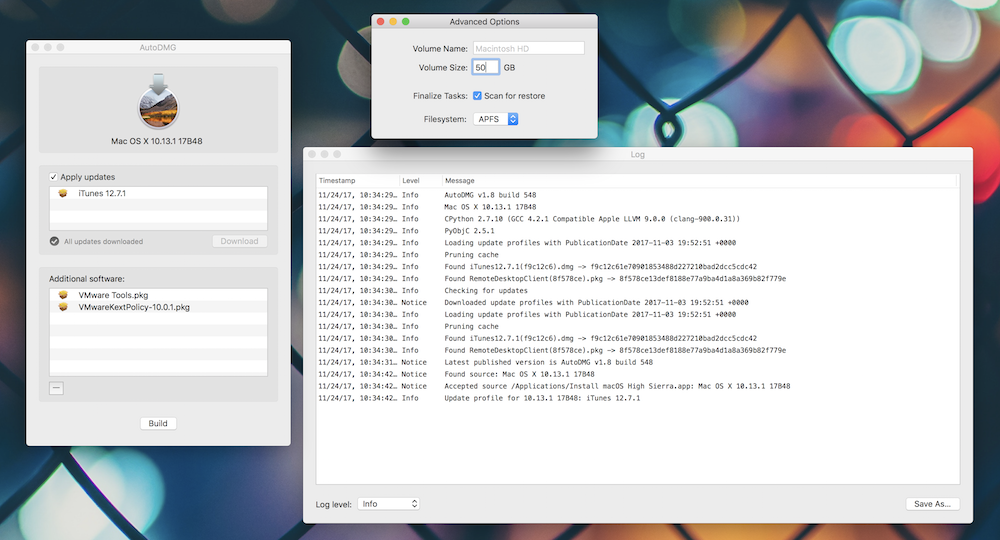Focus the Volume Size field
The image size is (1000, 540).
pyautogui.click(x=485, y=67)
